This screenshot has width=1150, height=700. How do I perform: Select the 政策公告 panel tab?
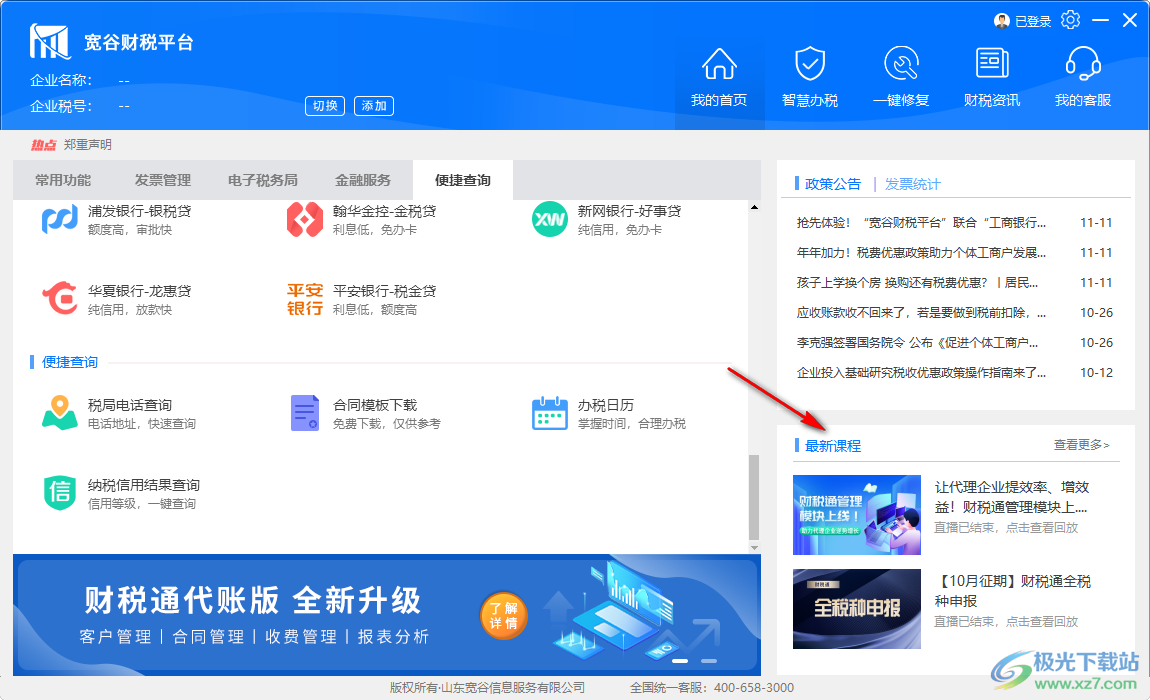click(x=832, y=184)
